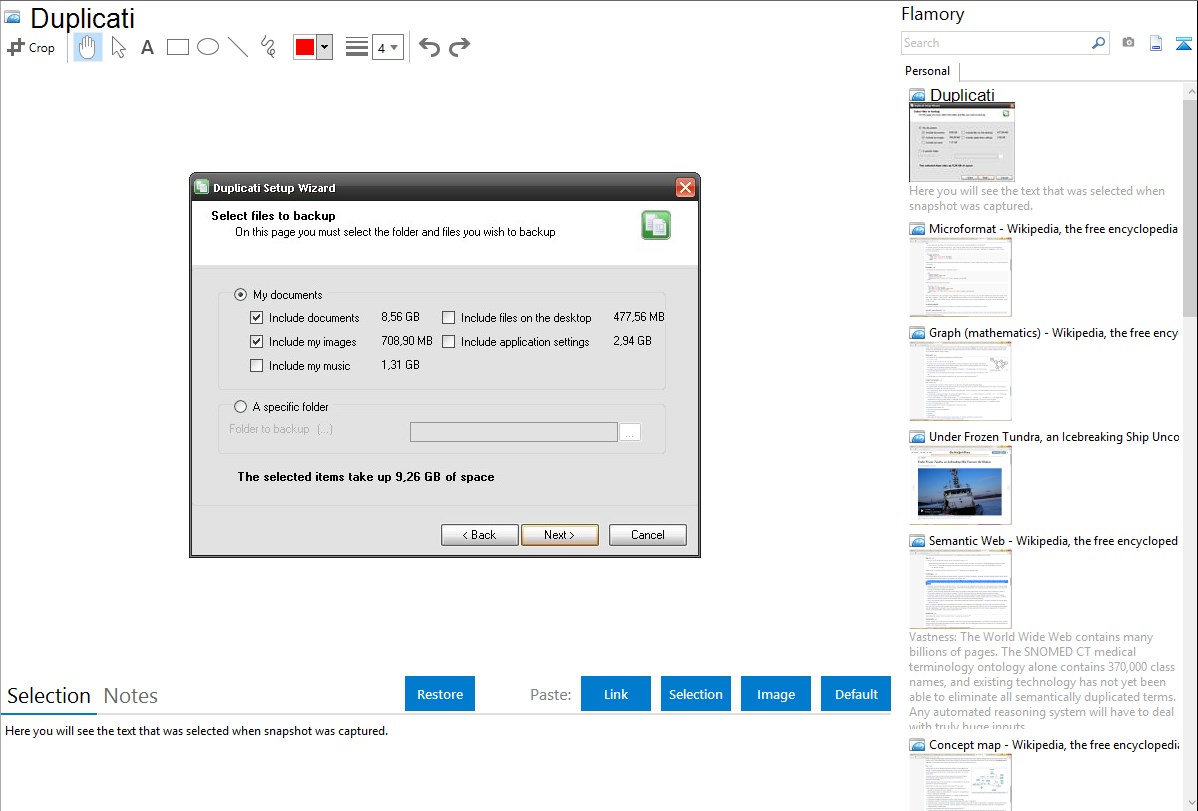Click the blue arrow icon beside the page icon
Image resolution: width=1198 pixels, height=811 pixels.
(x=1183, y=43)
